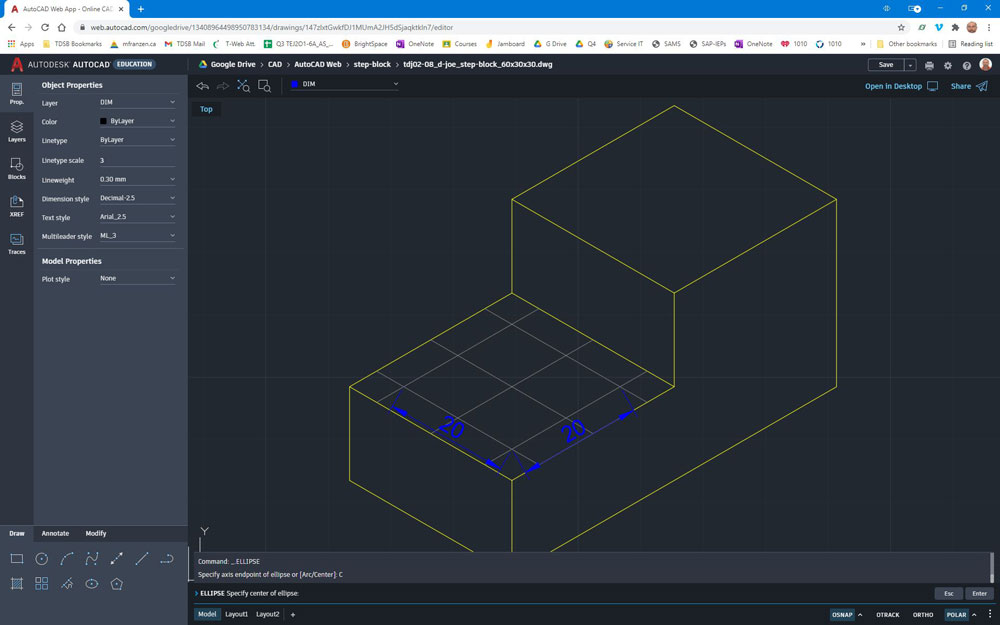Open the Traces panel
The height and width of the screenshot is (625, 1000).
pos(17,244)
